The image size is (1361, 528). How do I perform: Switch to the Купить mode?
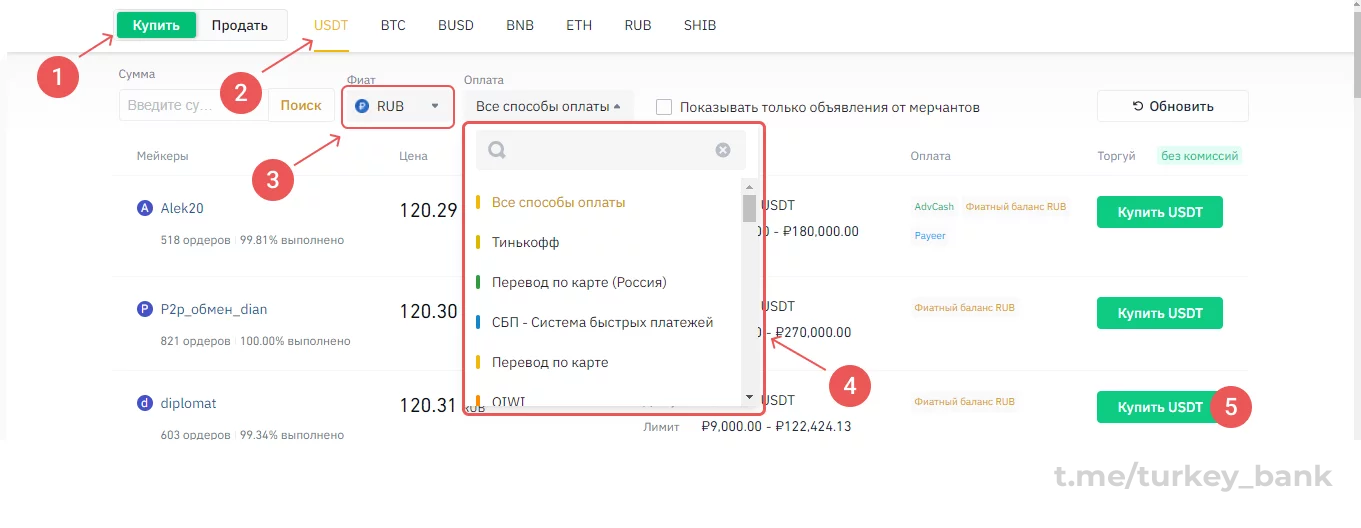156,25
